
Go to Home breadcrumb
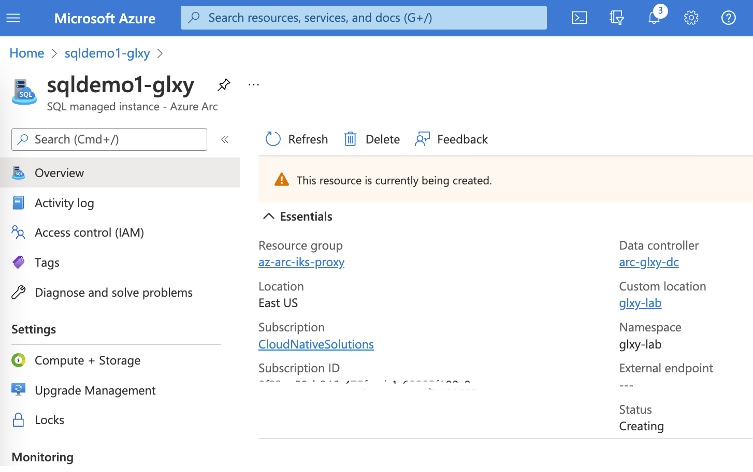[x=27, y=53]
